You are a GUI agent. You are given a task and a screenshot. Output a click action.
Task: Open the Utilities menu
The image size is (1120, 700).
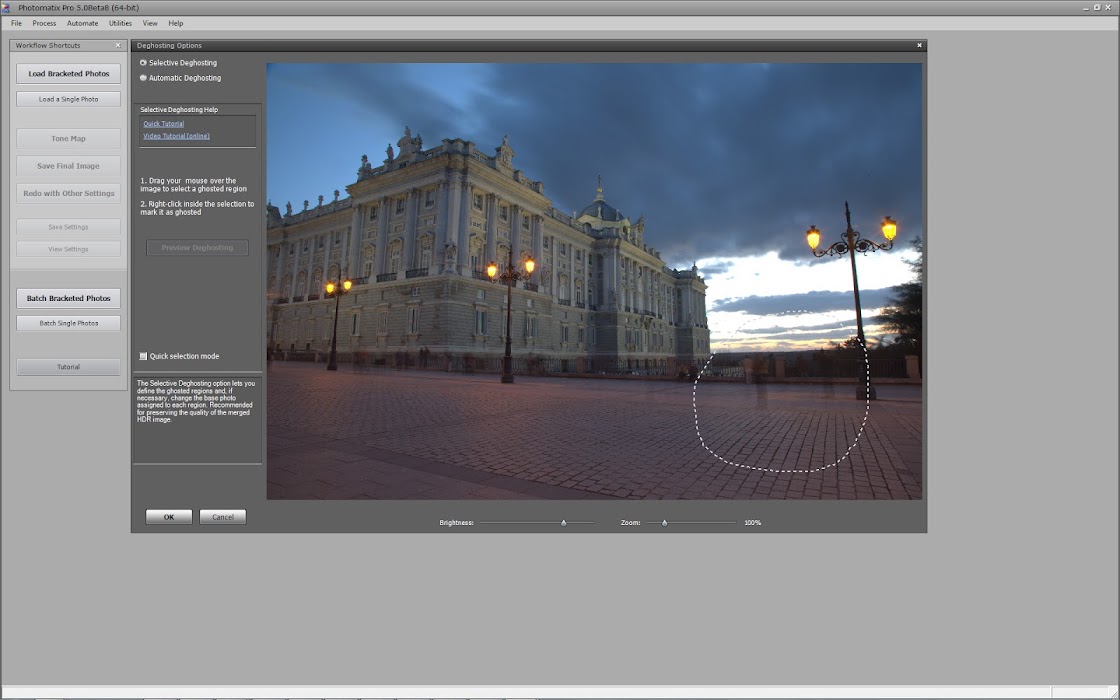[120, 24]
